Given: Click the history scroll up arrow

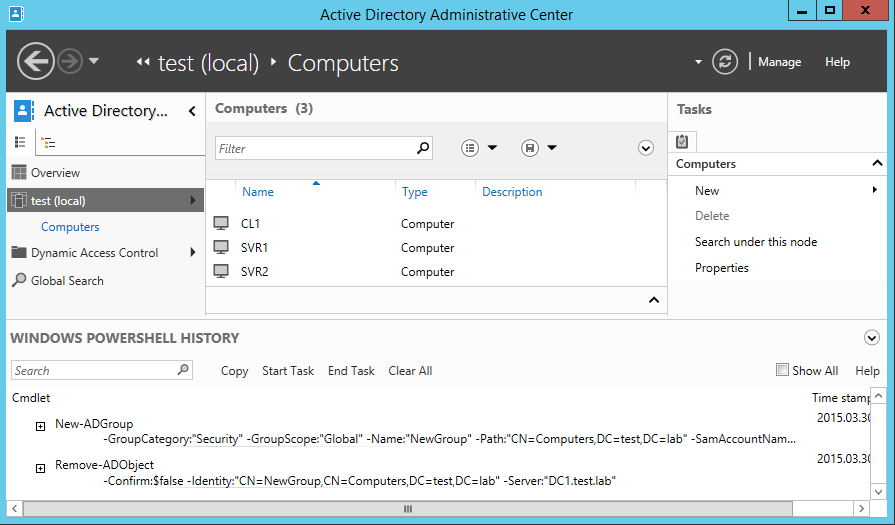Looking at the screenshot, I should (878, 395).
